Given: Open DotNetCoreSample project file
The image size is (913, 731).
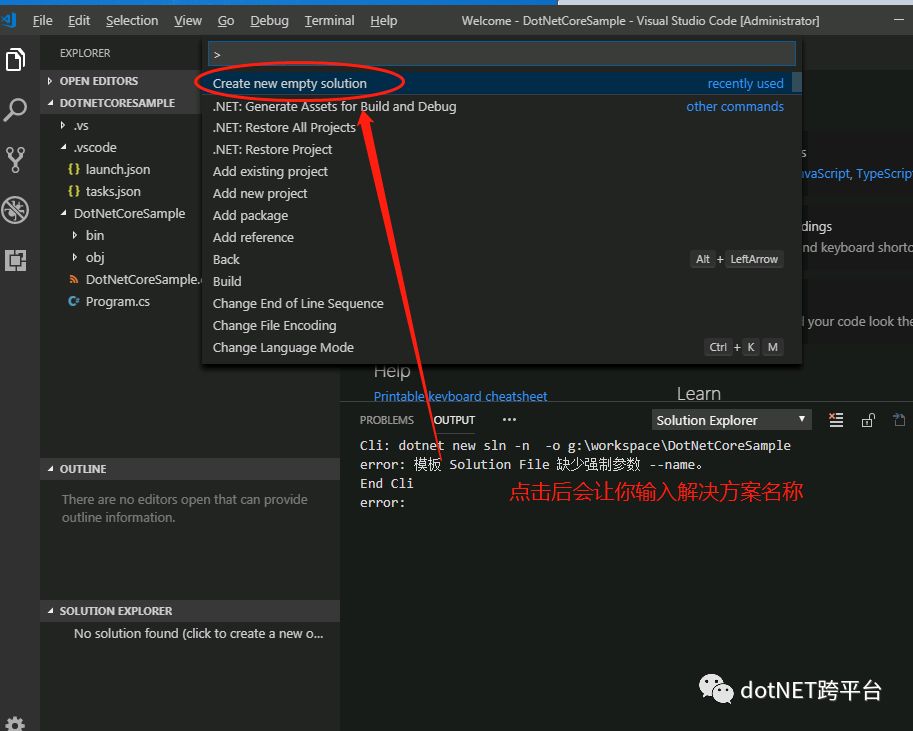Looking at the screenshot, I should pos(135,280).
